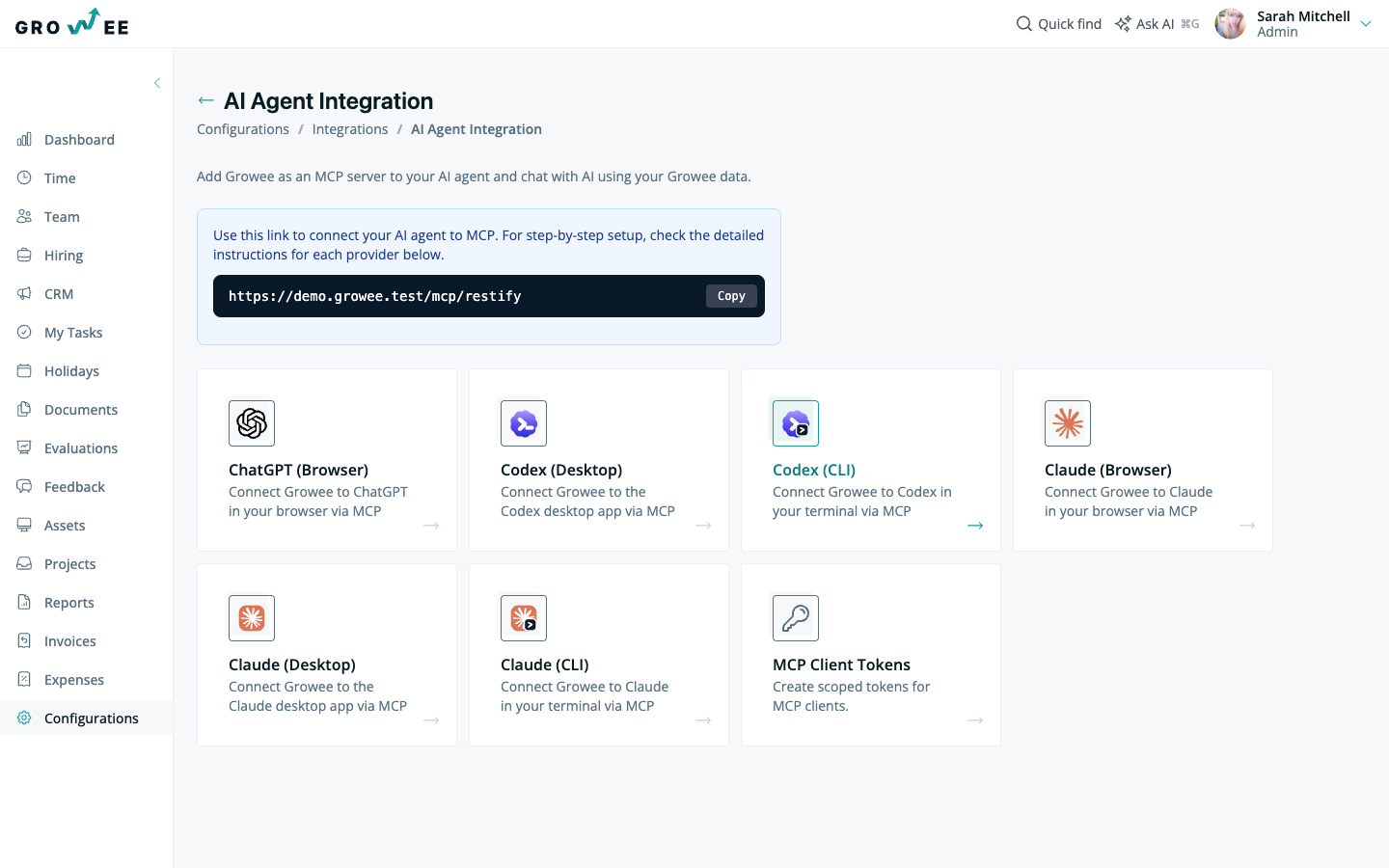1389x868 pixels.
Task: Click the arrow on the Claude (CLI) card
Action: [x=703, y=720]
